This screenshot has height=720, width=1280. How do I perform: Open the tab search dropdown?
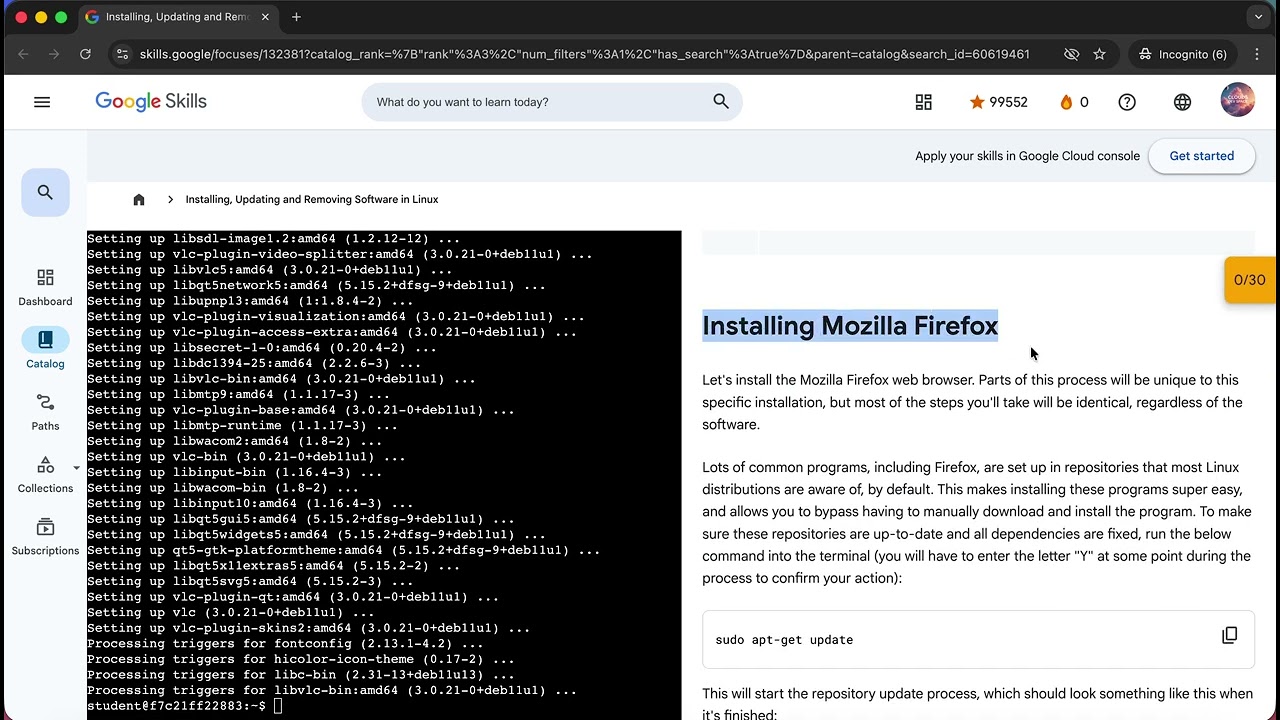pos(1258,17)
